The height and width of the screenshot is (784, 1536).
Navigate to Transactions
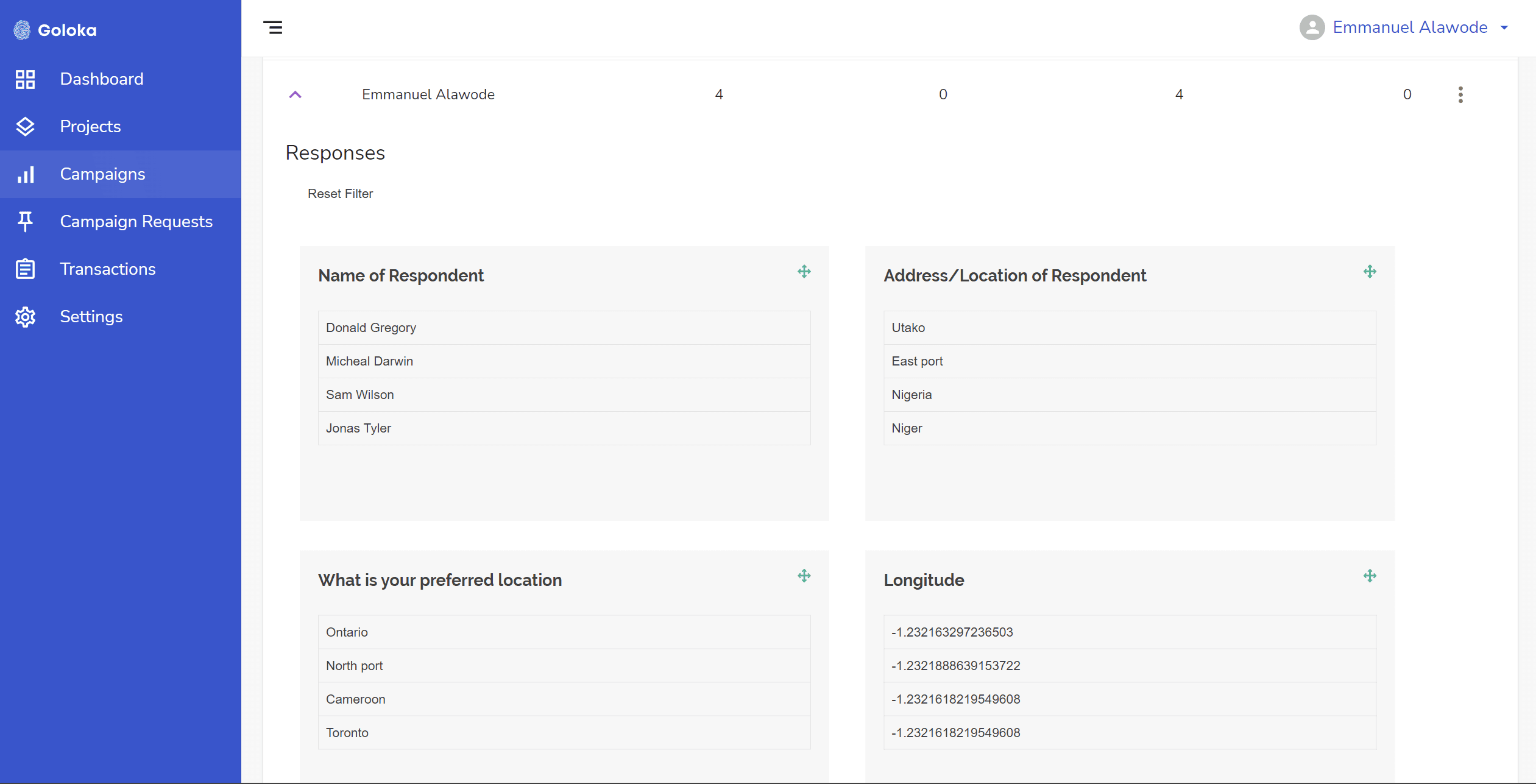pyautogui.click(x=107, y=269)
